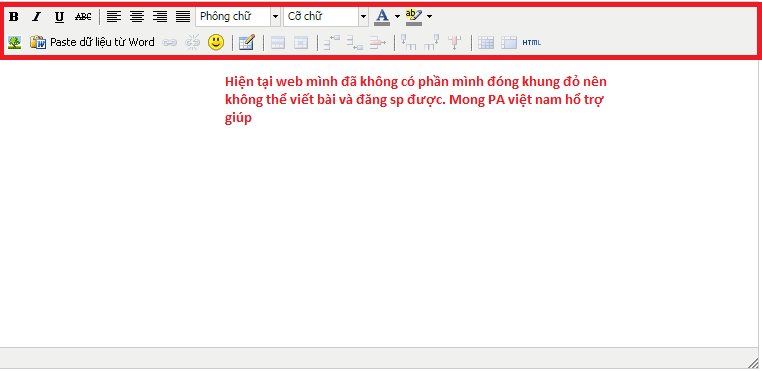Apply highlight background color

(414, 17)
